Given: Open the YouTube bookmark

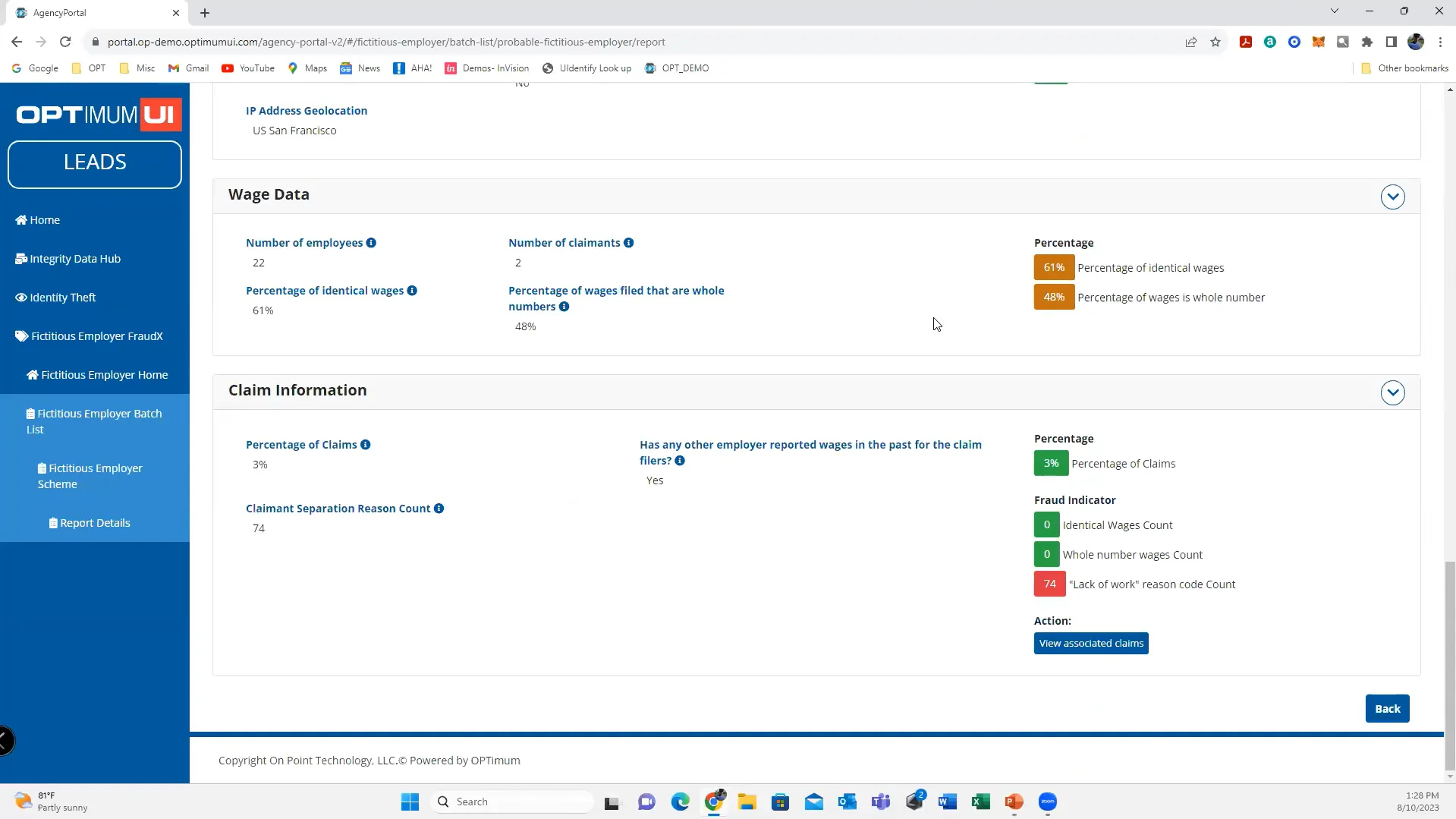Looking at the screenshot, I should [x=248, y=68].
